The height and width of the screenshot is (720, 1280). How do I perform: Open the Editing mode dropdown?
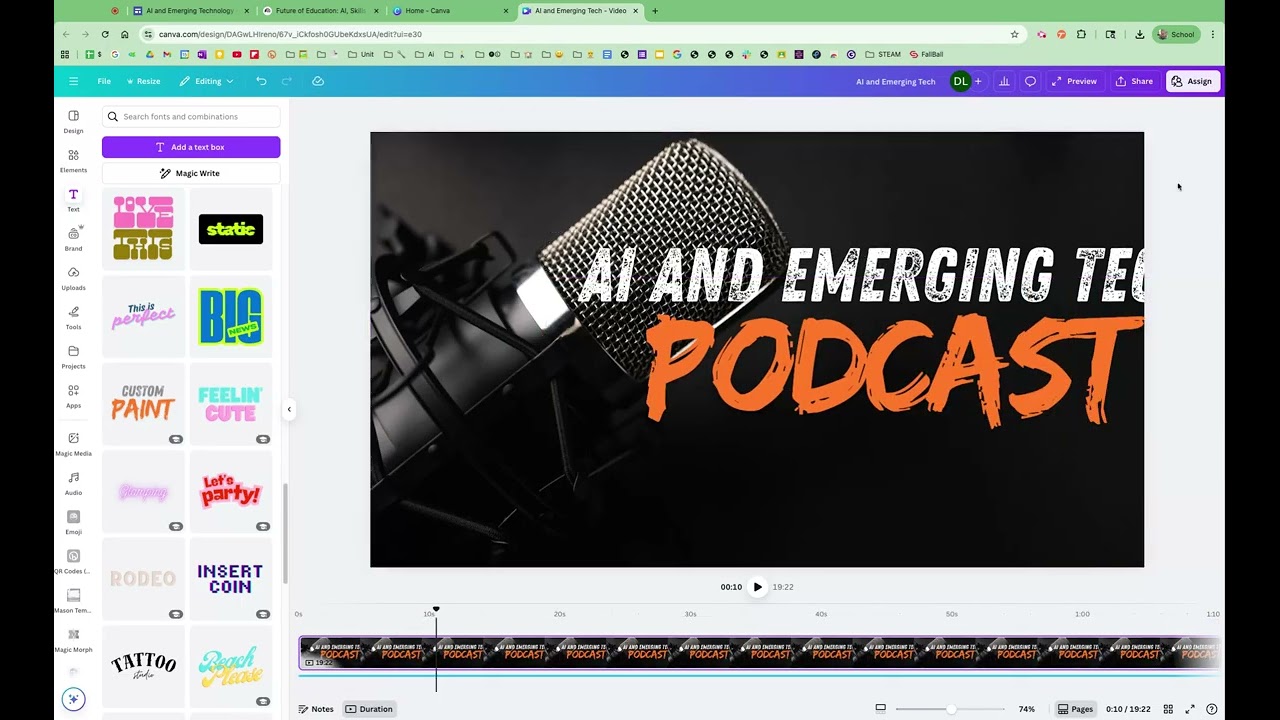click(207, 81)
